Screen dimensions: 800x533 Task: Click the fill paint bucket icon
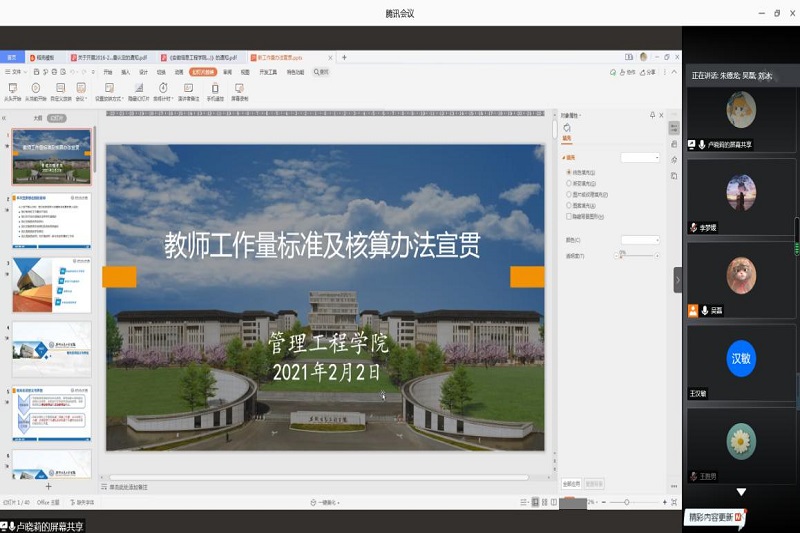pos(567,129)
